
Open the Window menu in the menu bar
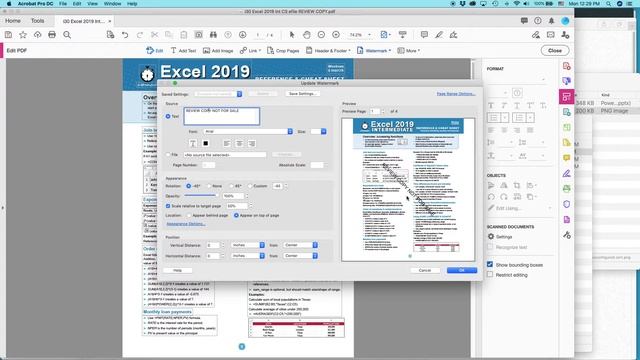(x=112, y=4)
